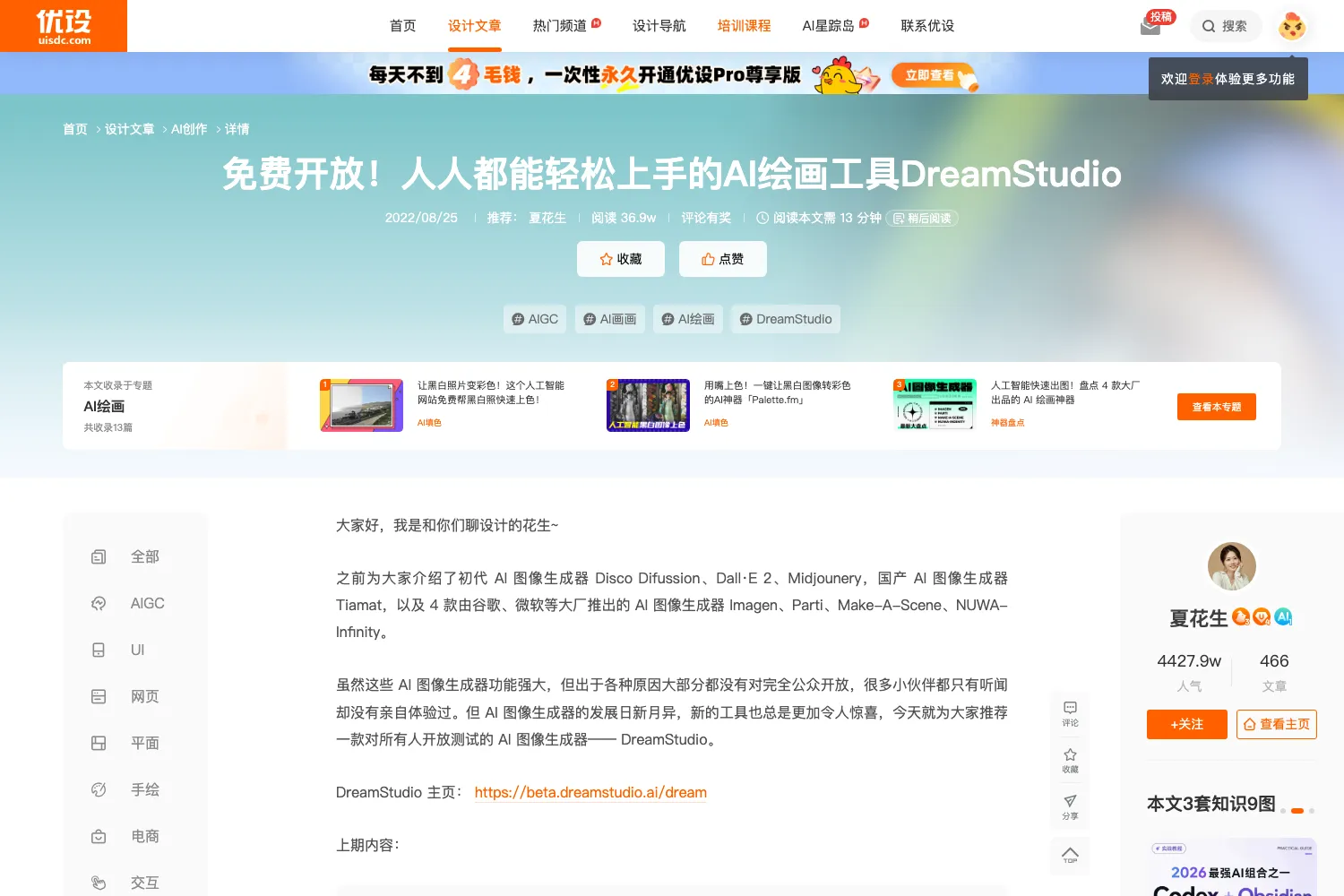The height and width of the screenshot is (896, 1344).
Task: Select the AI画画 tag
Action: (x=610, y=319)
